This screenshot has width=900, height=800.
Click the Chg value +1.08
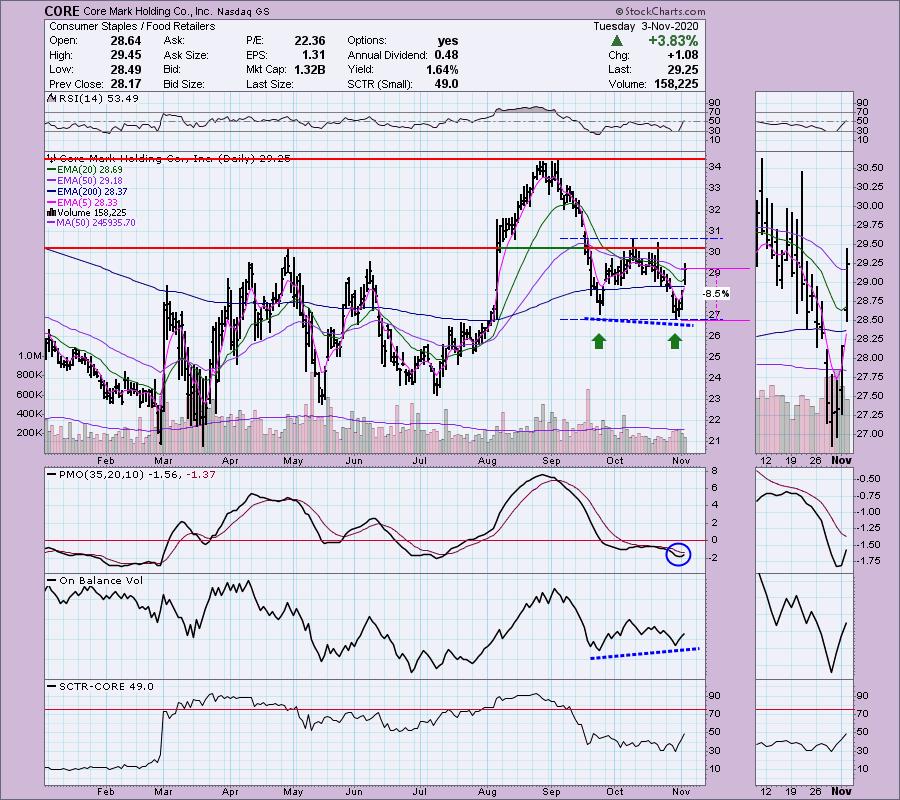[x=683, y=55]
